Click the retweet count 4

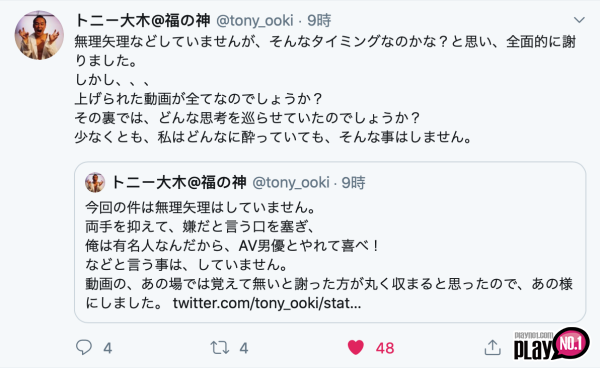(244, 348)
